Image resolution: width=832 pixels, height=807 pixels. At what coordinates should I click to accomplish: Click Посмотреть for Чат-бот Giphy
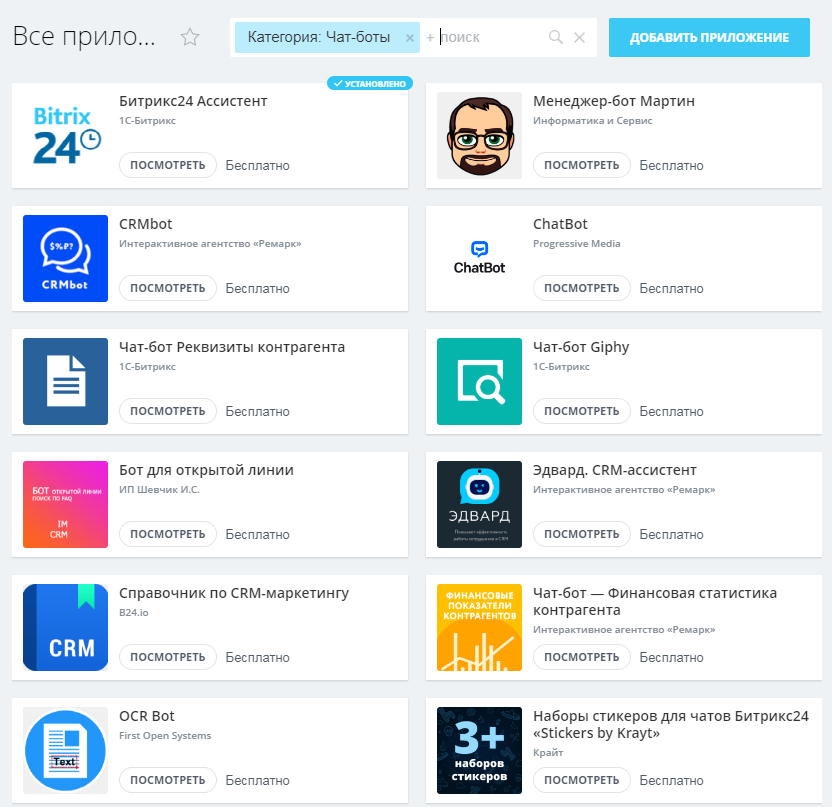(x=582, y=411)
